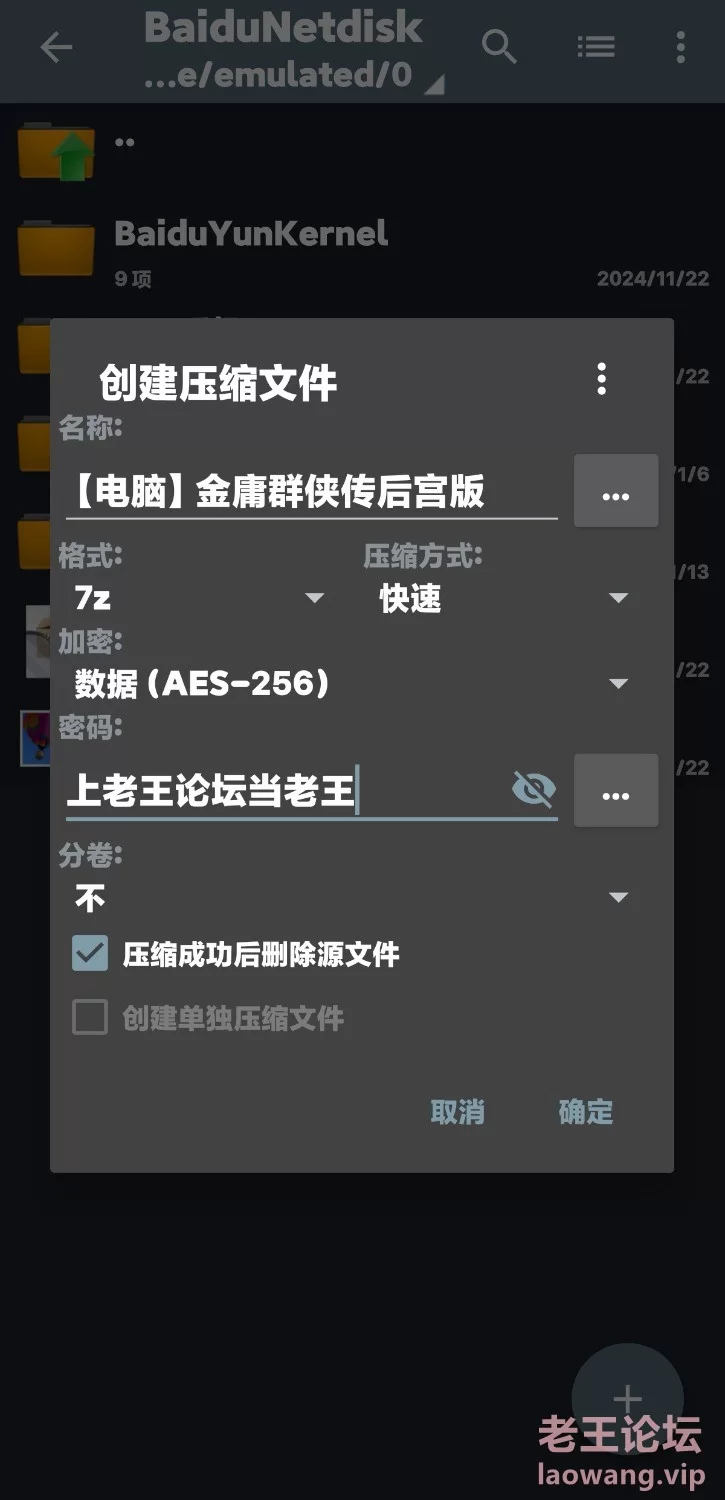Tap the floating plus add button

[627, 1398]
